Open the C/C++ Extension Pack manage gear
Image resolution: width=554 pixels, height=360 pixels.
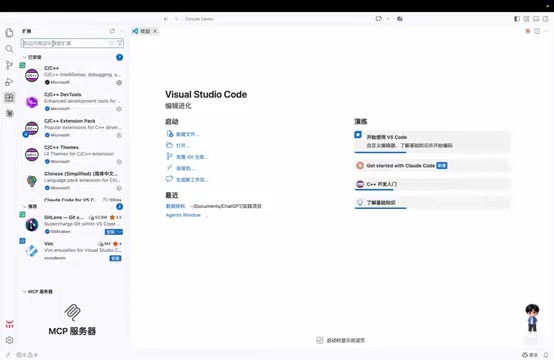pos(119,135)
